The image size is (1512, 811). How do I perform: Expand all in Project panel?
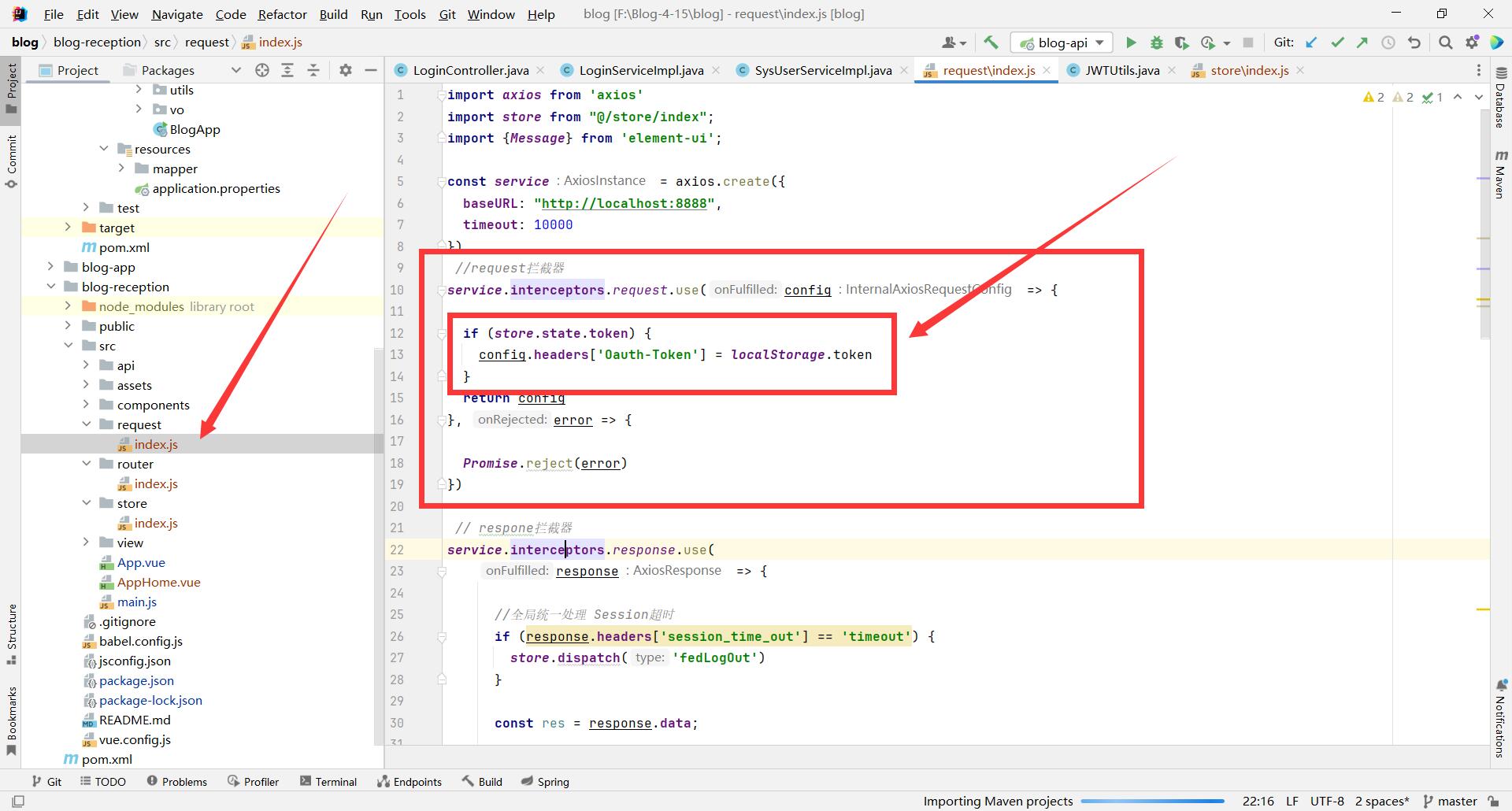pyautogui.click(x=287, y=70)
